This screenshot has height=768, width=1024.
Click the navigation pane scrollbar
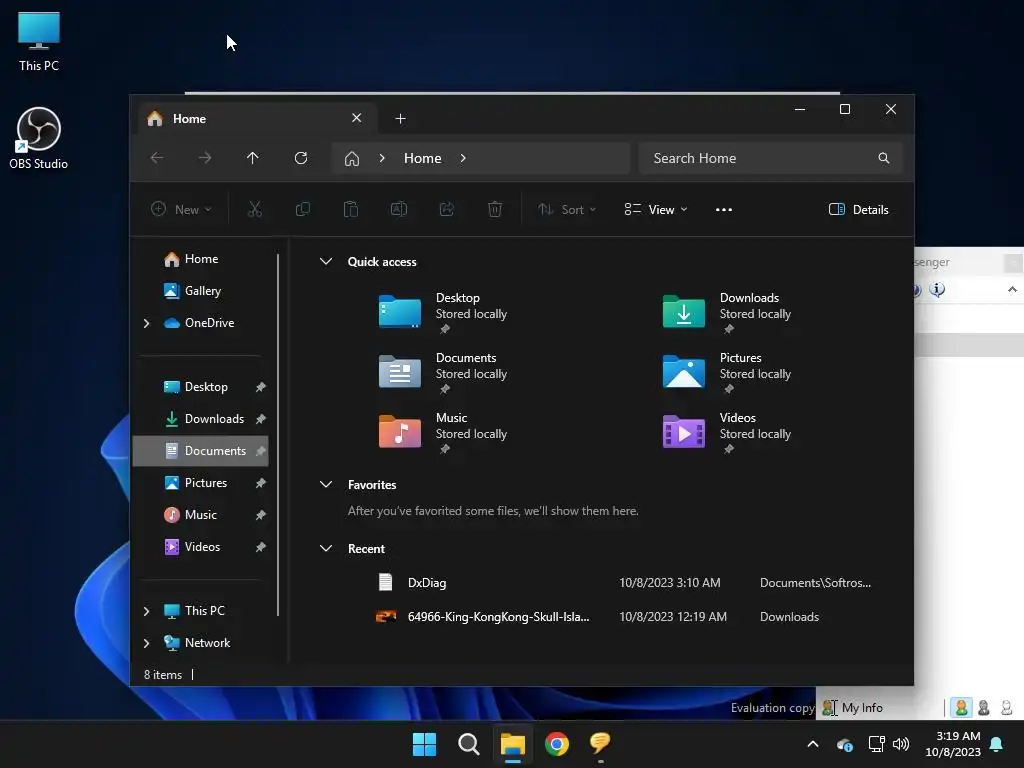coord(278,434)
